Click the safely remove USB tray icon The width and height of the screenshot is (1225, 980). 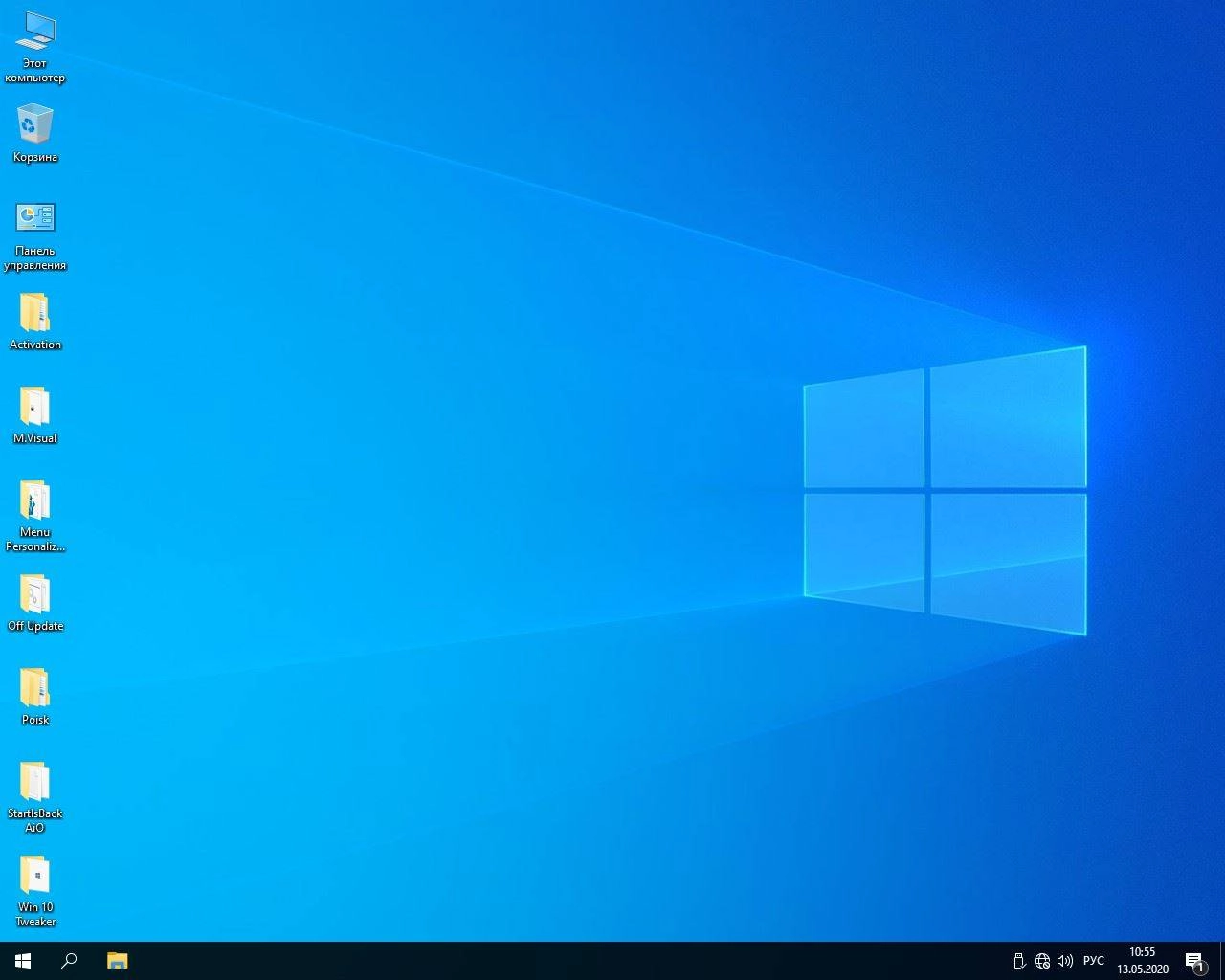1019,961
